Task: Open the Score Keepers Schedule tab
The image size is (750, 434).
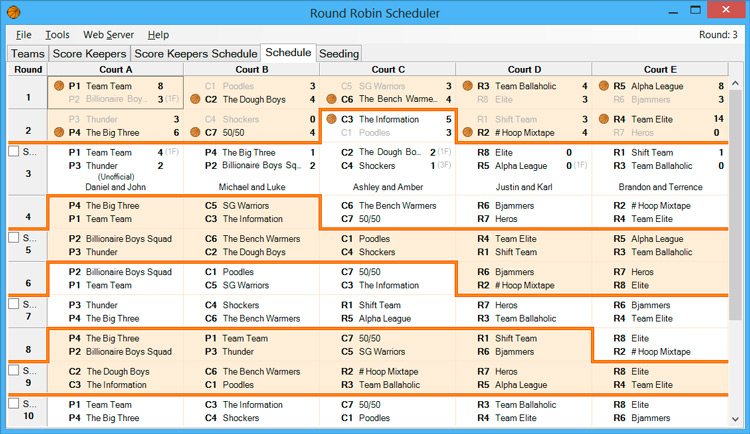Action: point(195,53)
